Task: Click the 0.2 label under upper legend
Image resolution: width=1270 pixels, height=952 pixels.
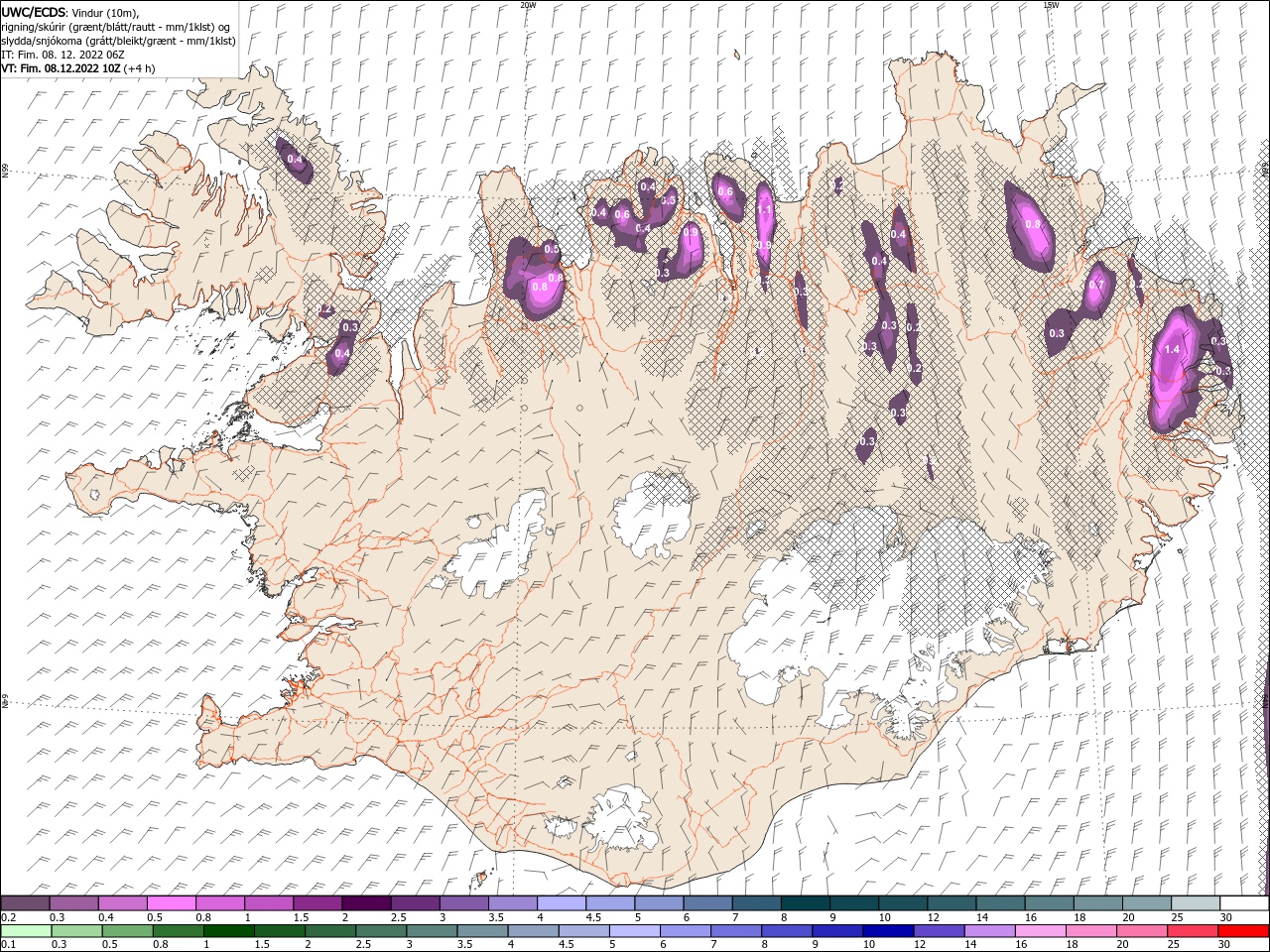Action: pos(8,917)
